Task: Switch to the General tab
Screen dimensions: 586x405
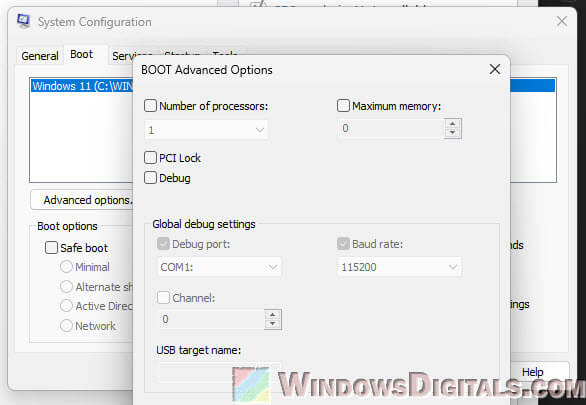Action: point(40,56)
